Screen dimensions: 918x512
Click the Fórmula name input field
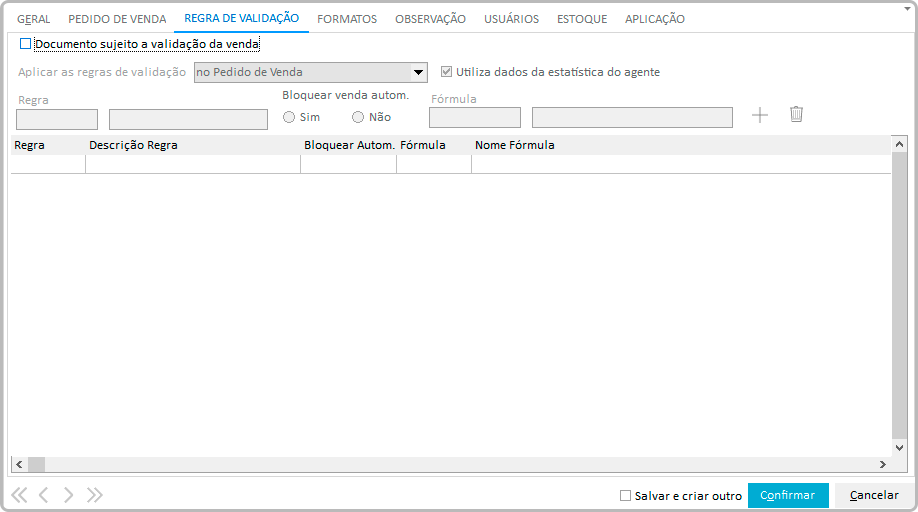coord(632,118)
